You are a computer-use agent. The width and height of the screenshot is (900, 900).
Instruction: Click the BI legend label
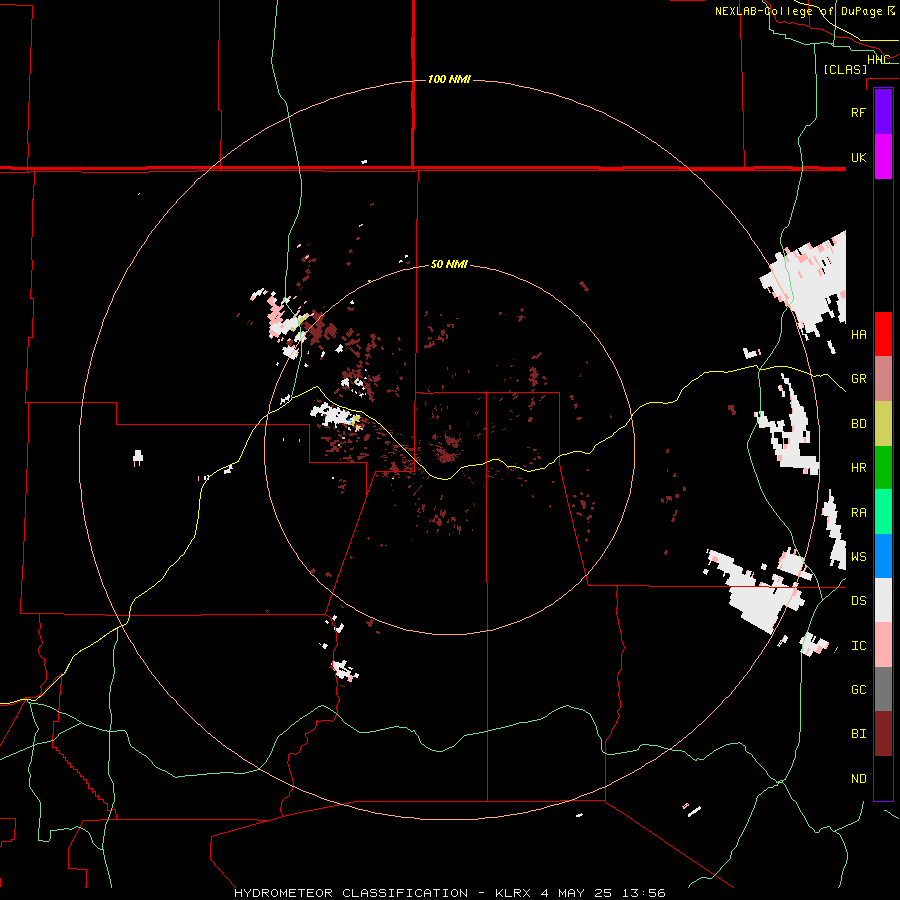pyautogui.click(x=858, y=734)
